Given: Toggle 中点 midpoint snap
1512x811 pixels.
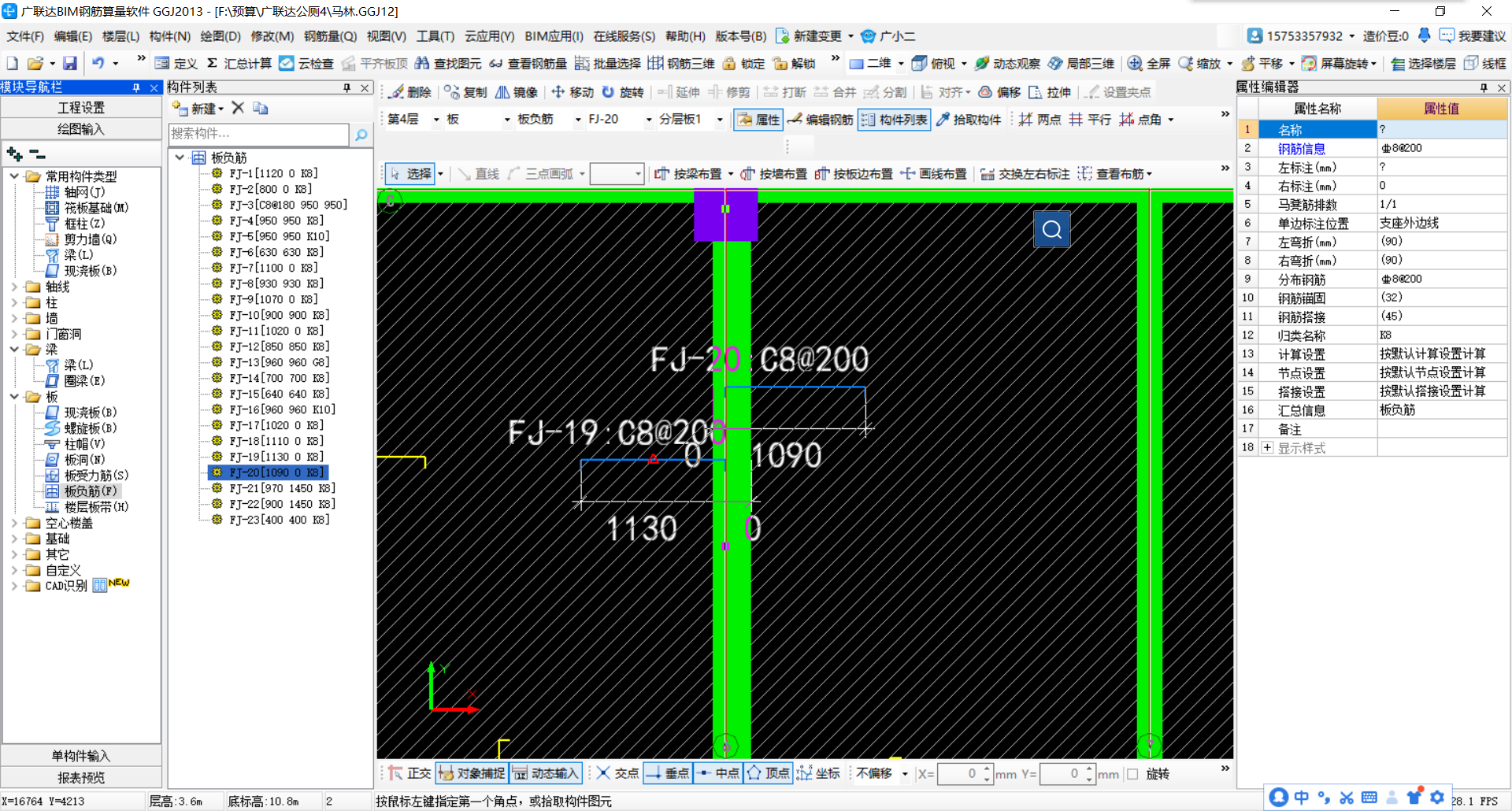Looking at the screenshot, I should (718, 773).
